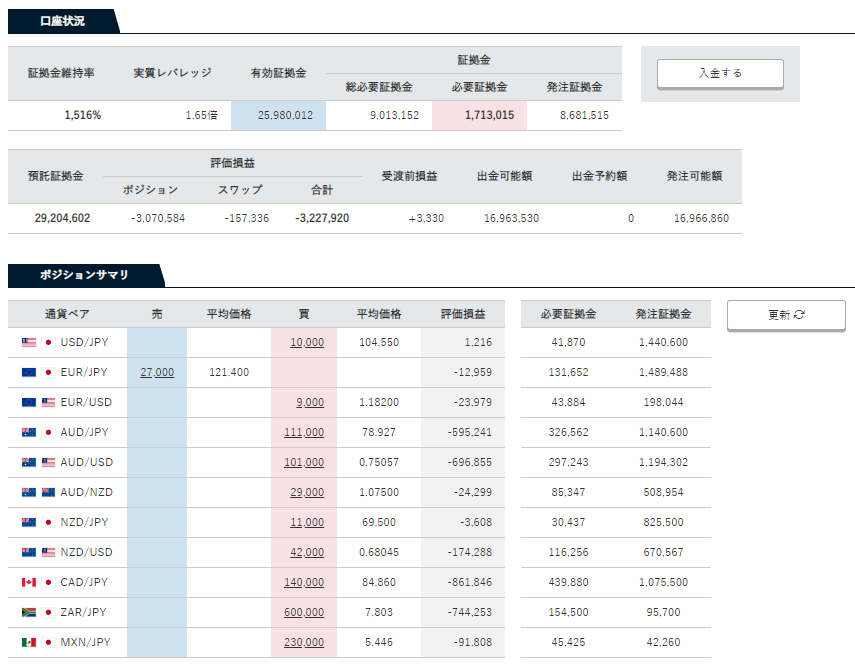Click the MXN/JPY pair name label
This screenshot has width=855, height=667.
click(86, 642)
